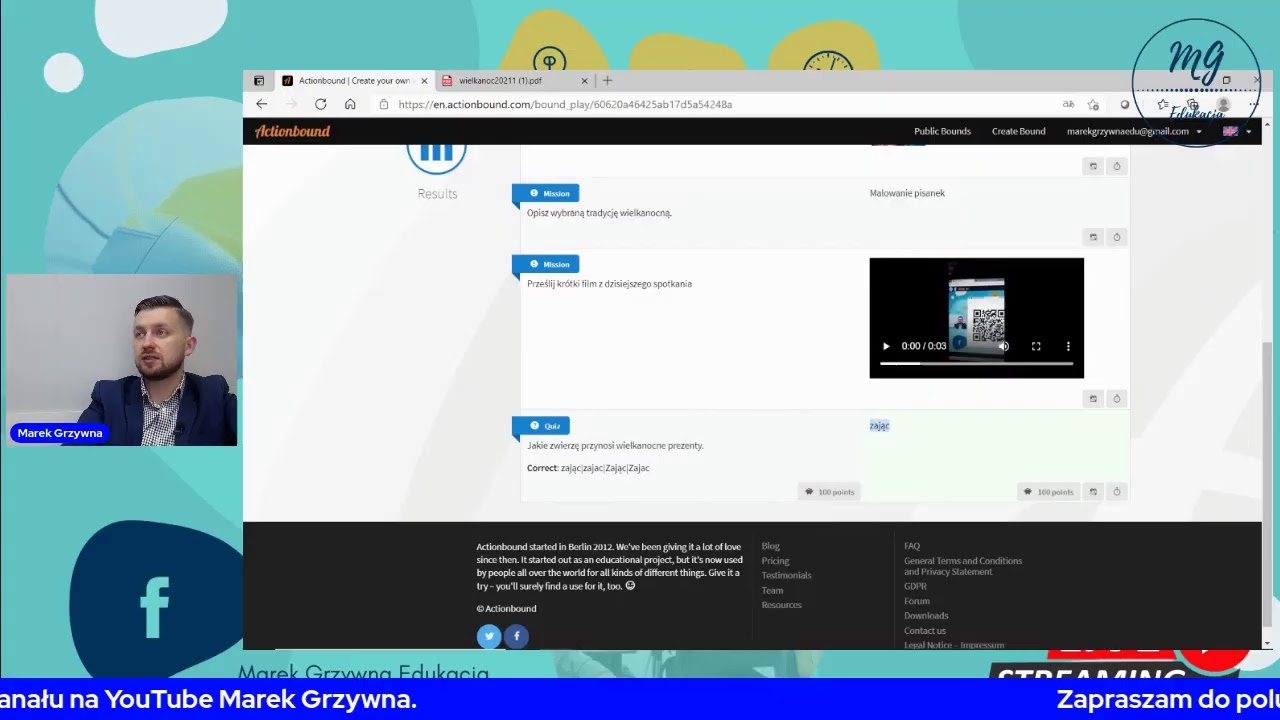Open Create Bound menu item
This screenshot has height=720, width=1280.
1018,131
